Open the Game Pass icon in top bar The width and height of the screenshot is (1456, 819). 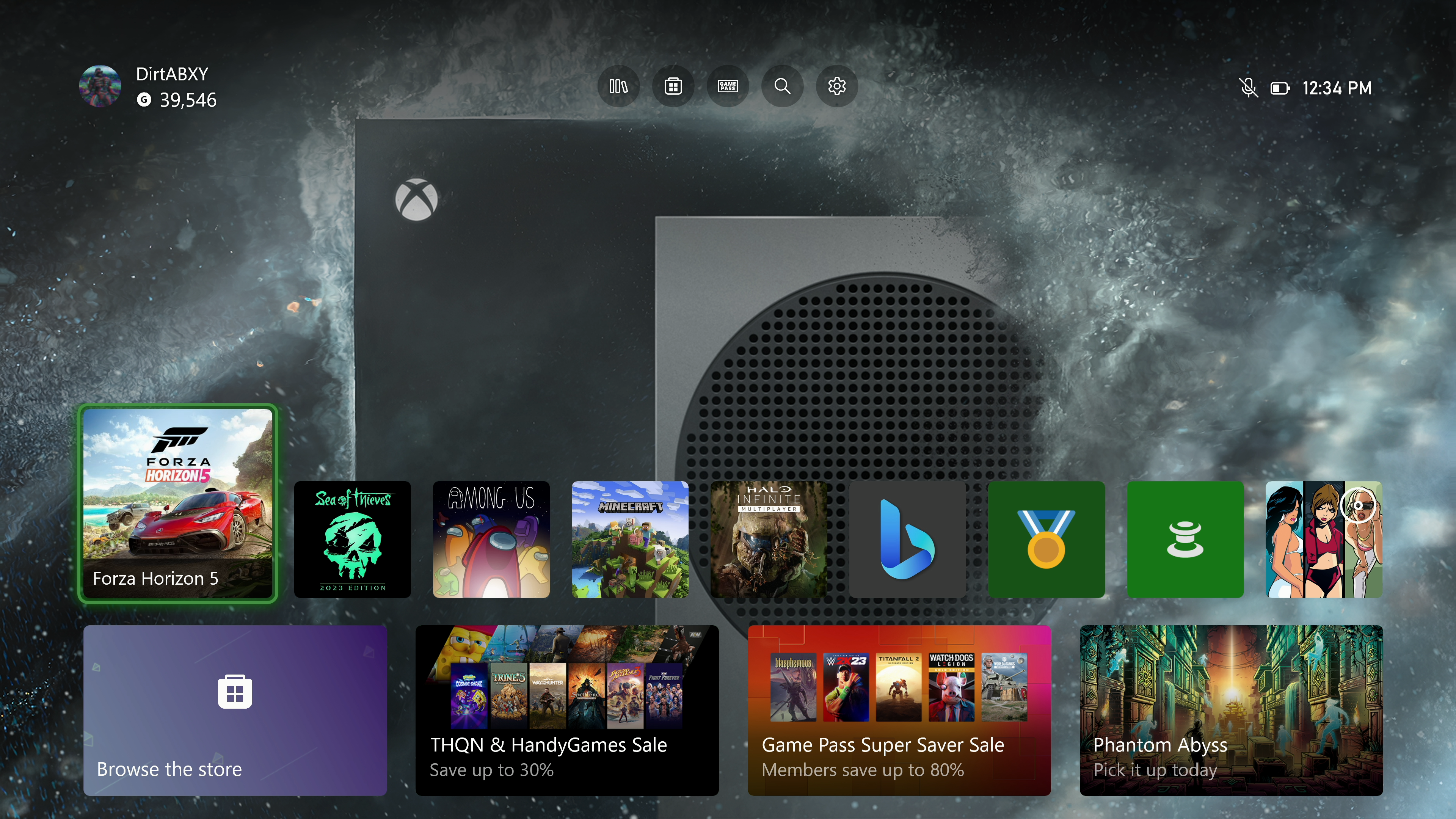(x=728, y=86)
